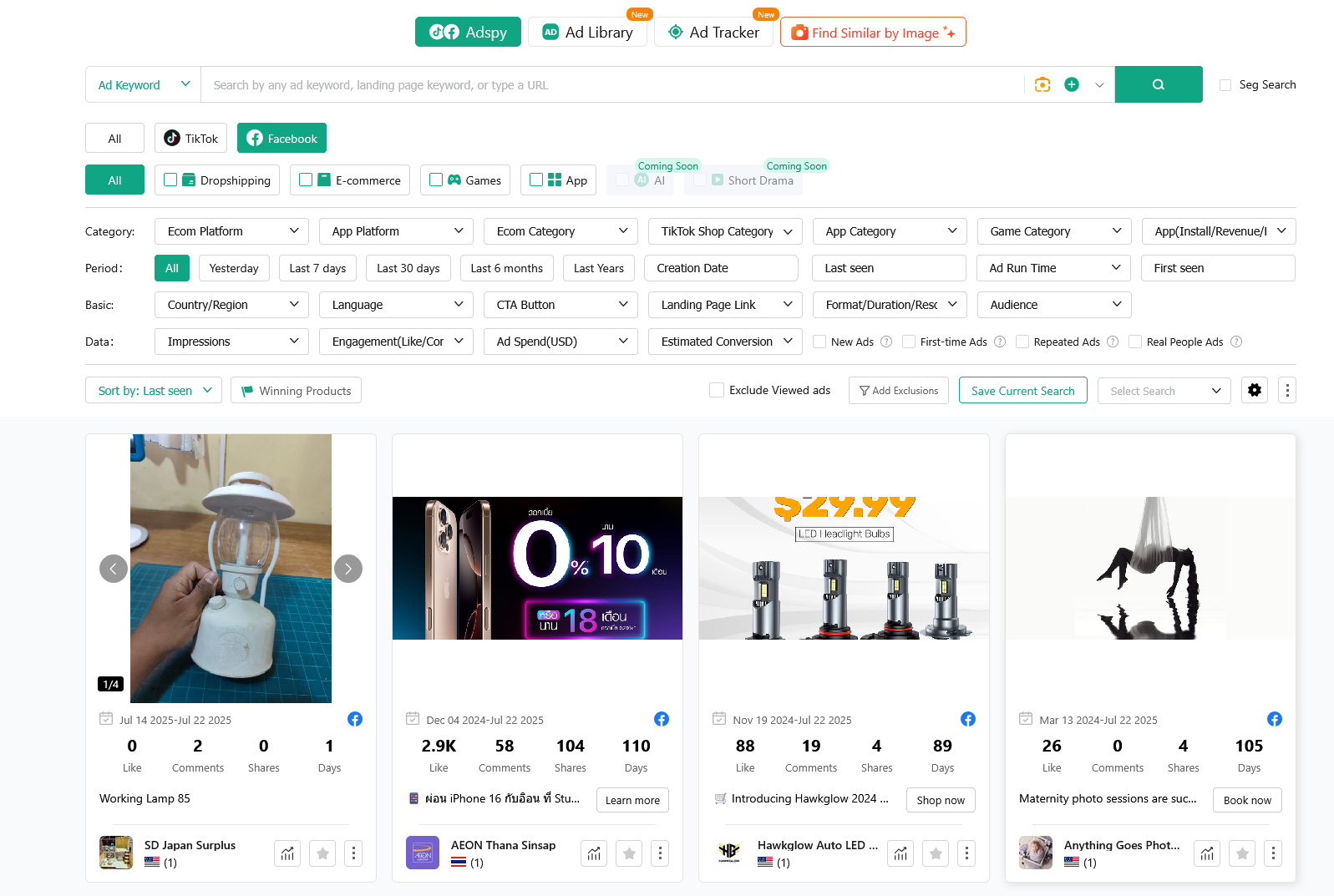Tick the Real People Ads checkbox
This screenshot has width=1334, height=896.
[x=1135, y=342]
